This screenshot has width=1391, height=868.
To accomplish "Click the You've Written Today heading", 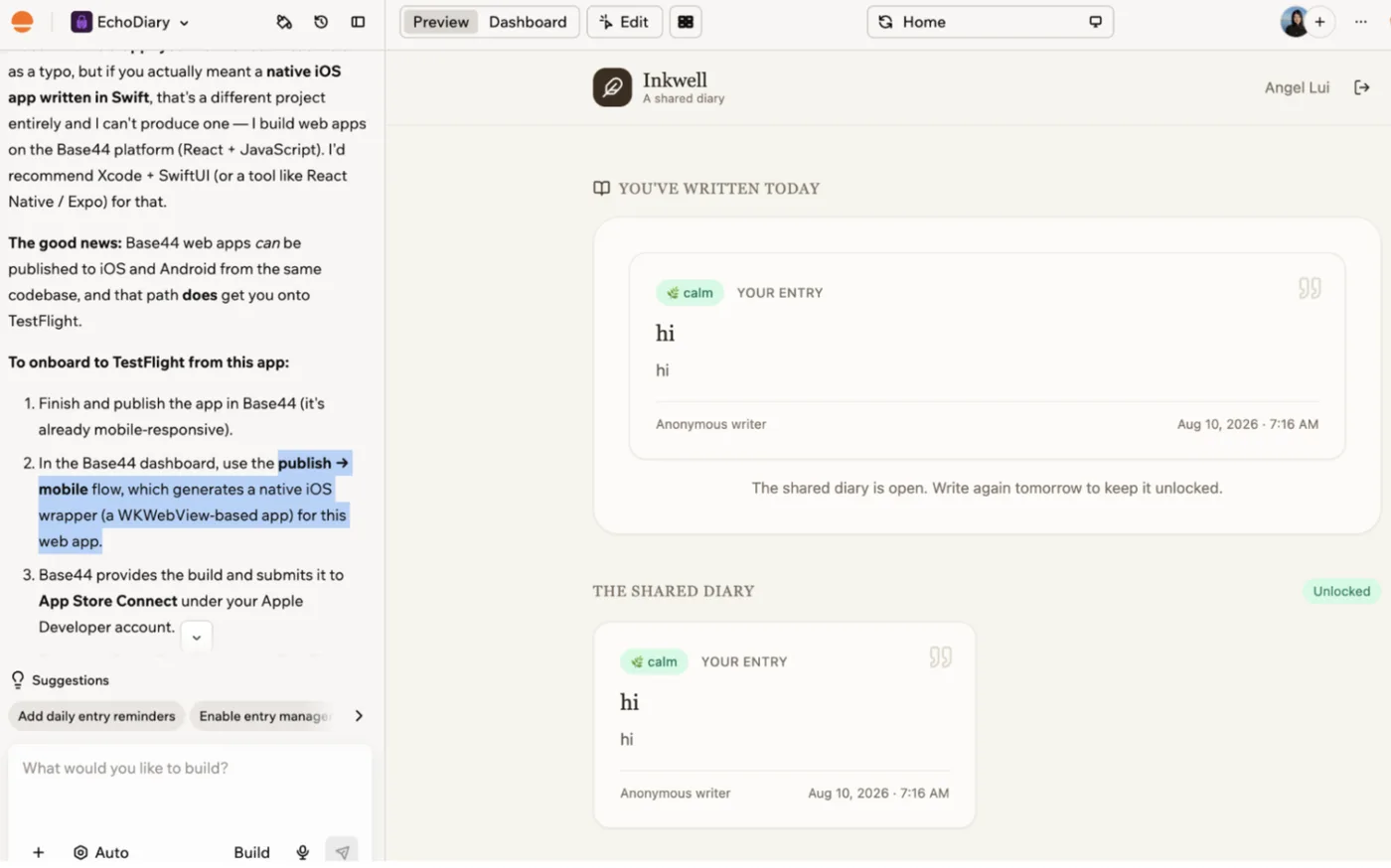I will (x=718, y=189).
